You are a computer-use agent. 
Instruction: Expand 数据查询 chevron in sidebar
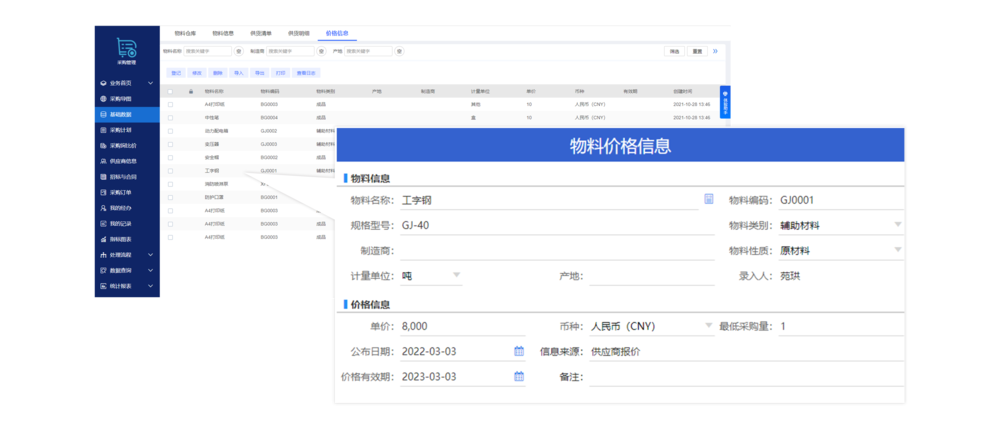151,270
